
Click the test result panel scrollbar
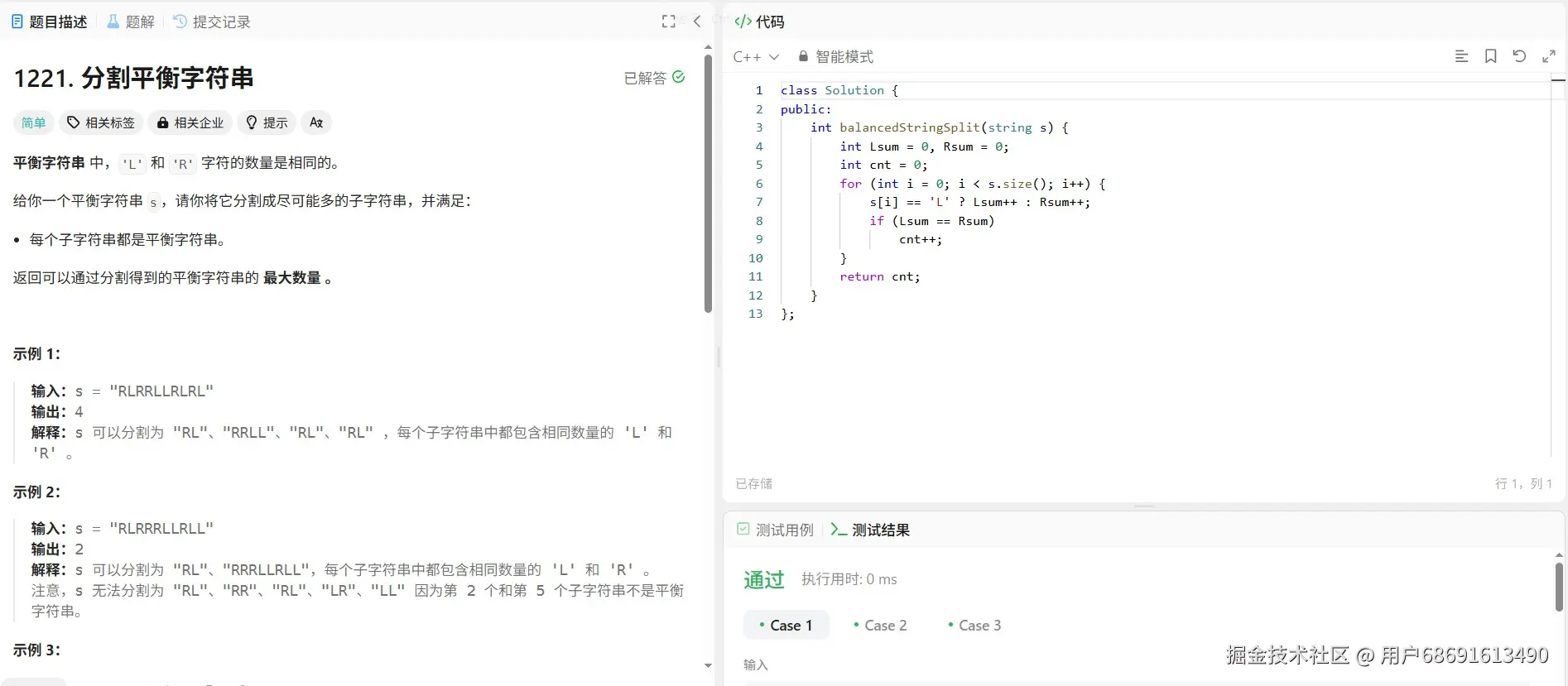click(1559, 587)
